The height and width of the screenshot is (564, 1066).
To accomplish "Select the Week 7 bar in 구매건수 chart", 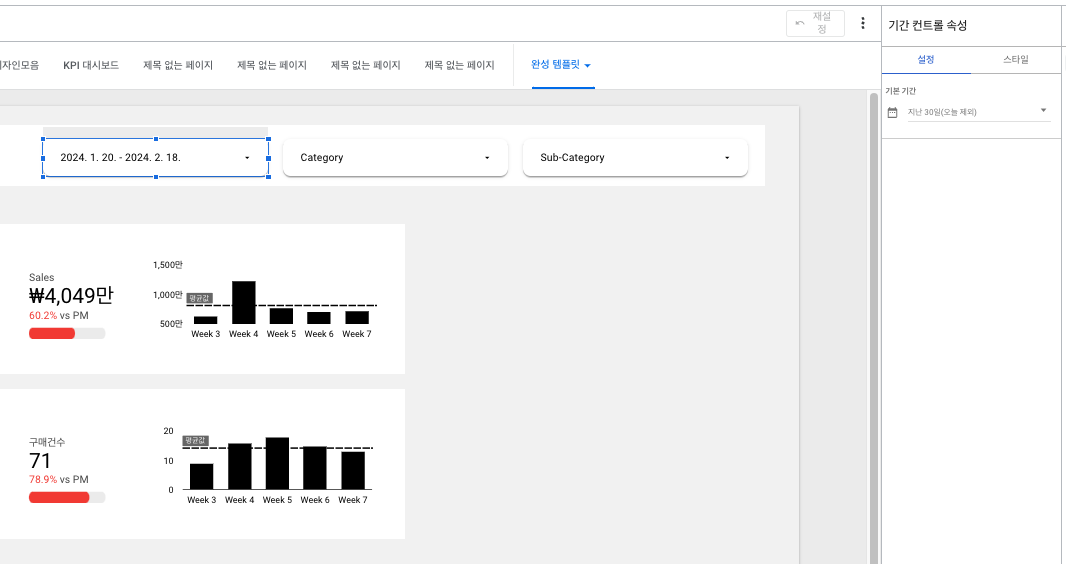I will coord(353,470).
